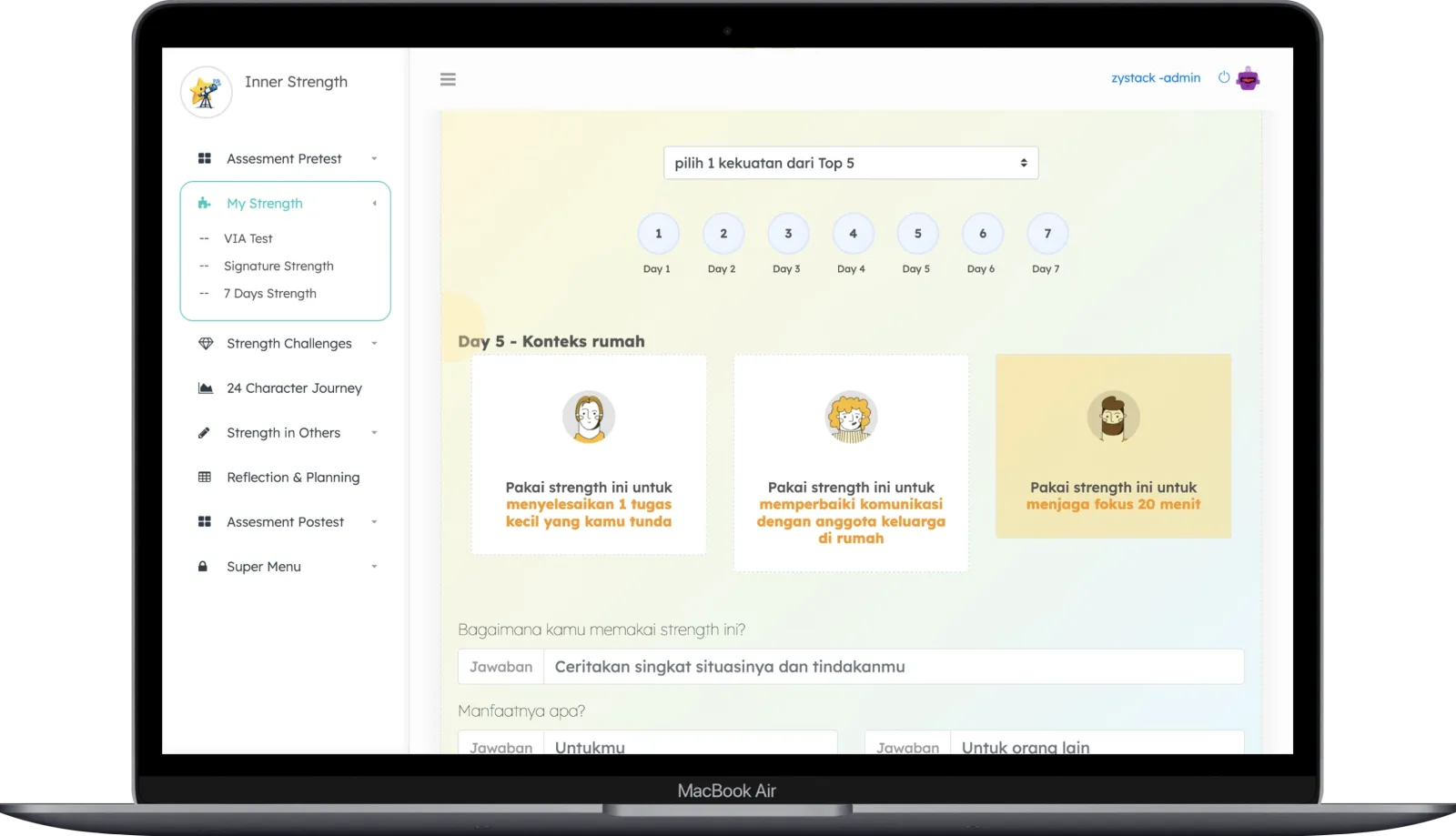
Task: Click the Strength Challenges diamond icon
Action: pos(206,344)
